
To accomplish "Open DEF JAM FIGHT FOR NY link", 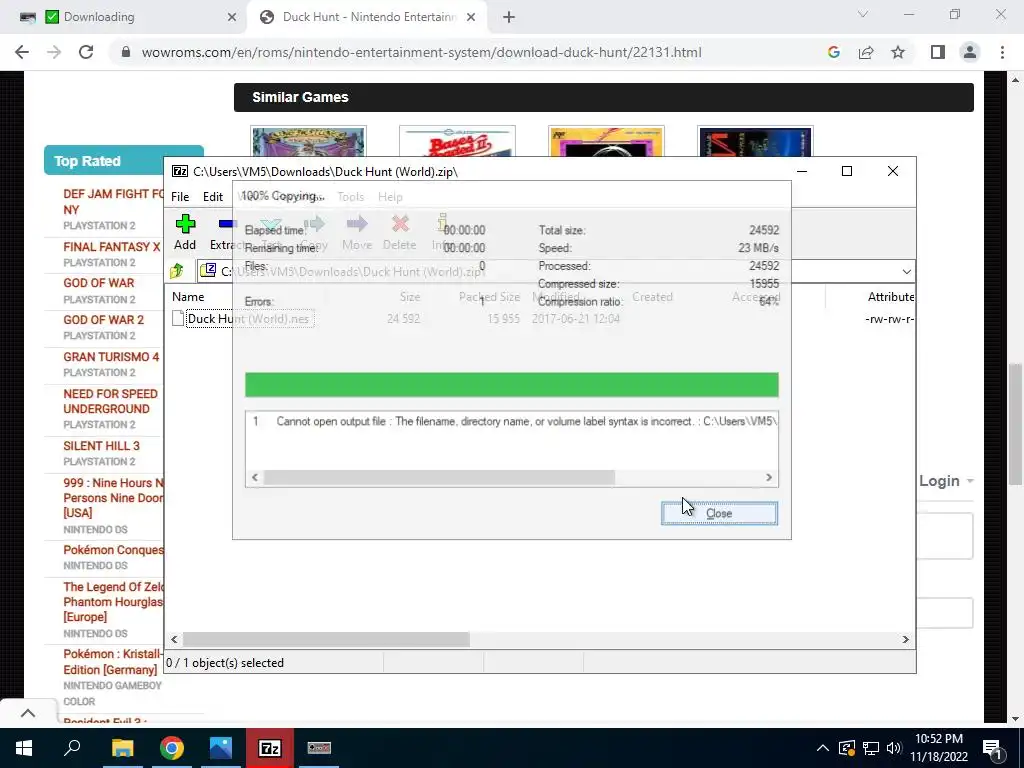I will (112, 202).
